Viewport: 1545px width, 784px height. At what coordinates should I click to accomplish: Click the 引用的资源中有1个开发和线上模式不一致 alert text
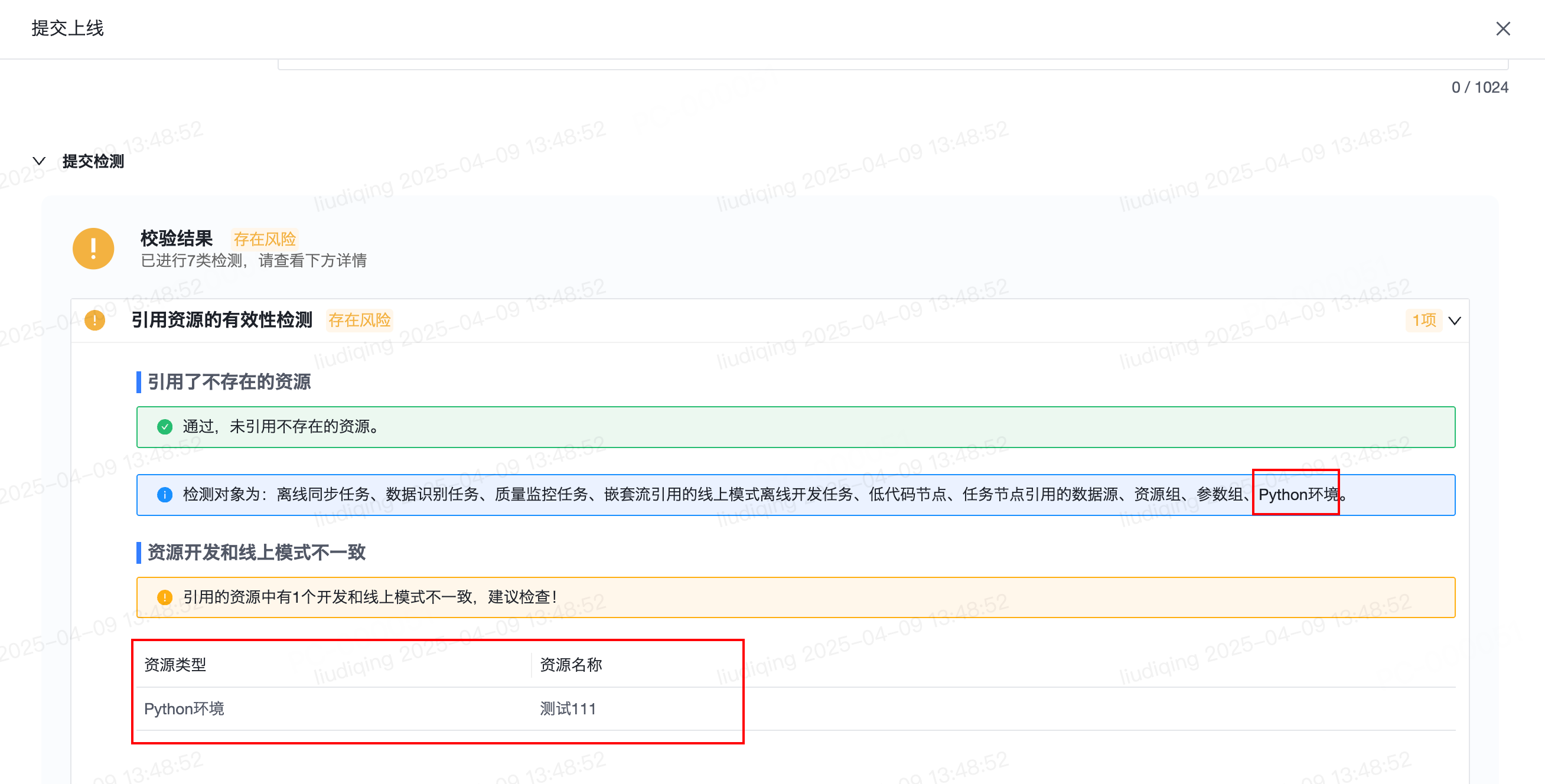point(370,597)
